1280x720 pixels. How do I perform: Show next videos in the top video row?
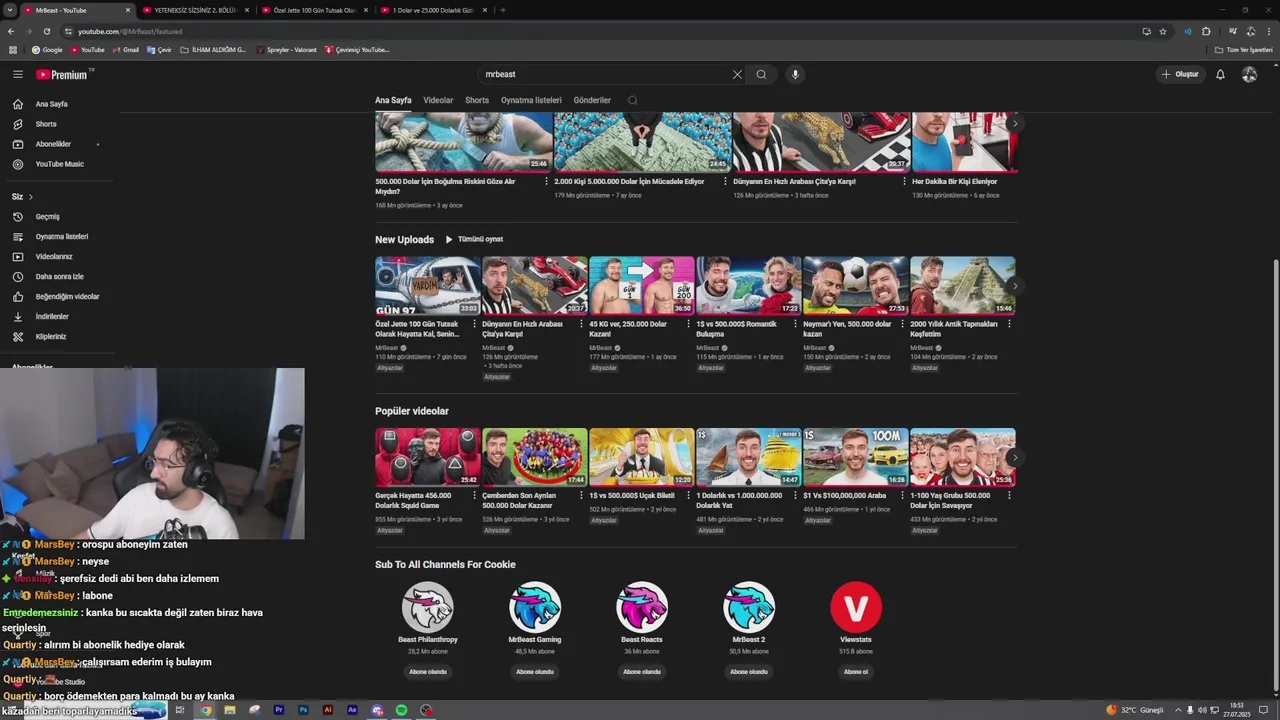pyautogui.click(x=1015, y=124)
